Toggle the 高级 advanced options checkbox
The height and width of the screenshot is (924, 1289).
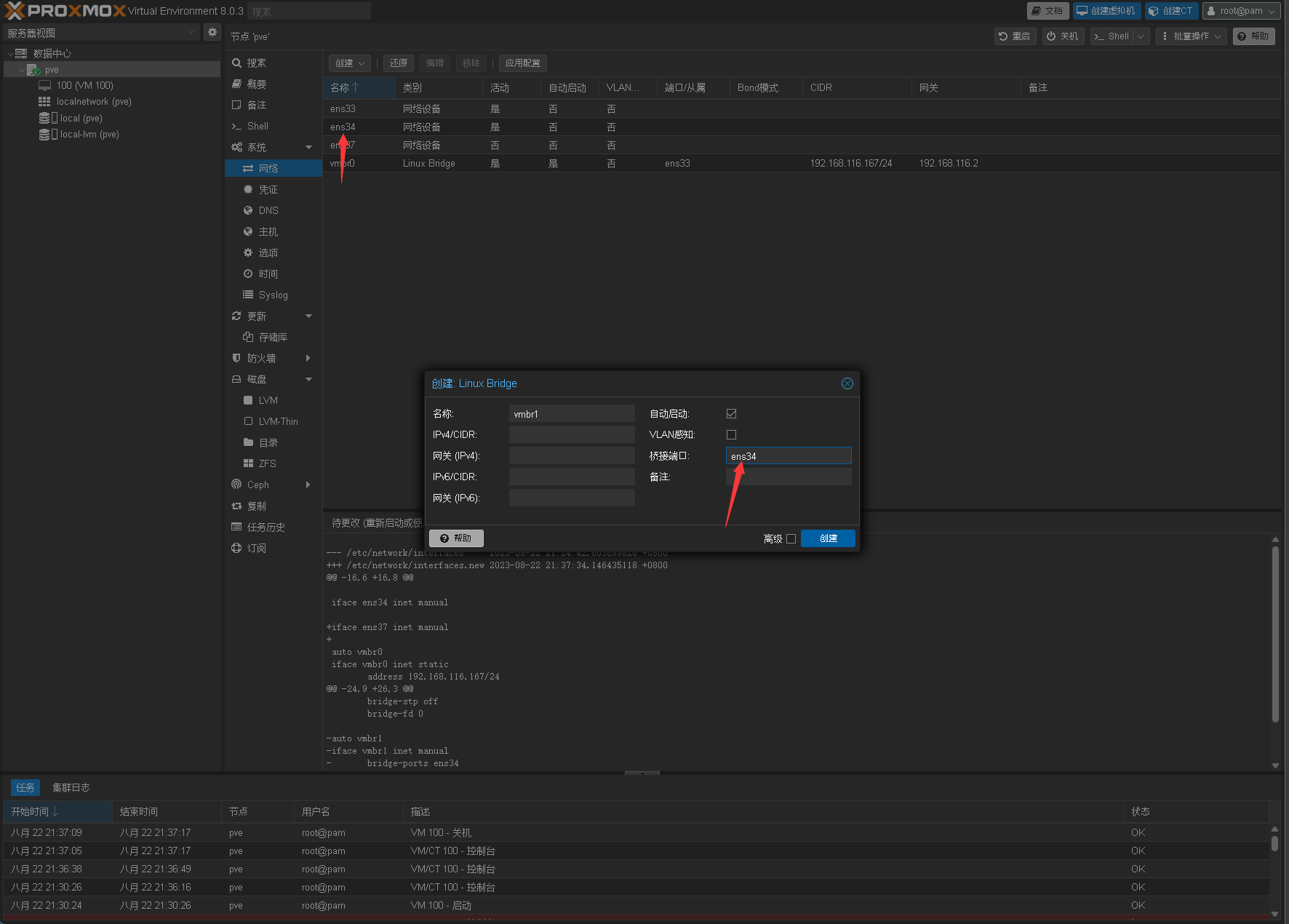(x=791, y=539)
